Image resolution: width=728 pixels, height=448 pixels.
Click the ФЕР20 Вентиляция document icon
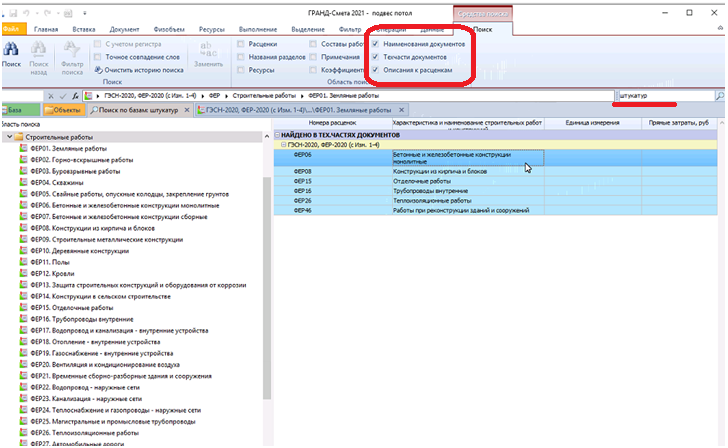pos(23,364)
